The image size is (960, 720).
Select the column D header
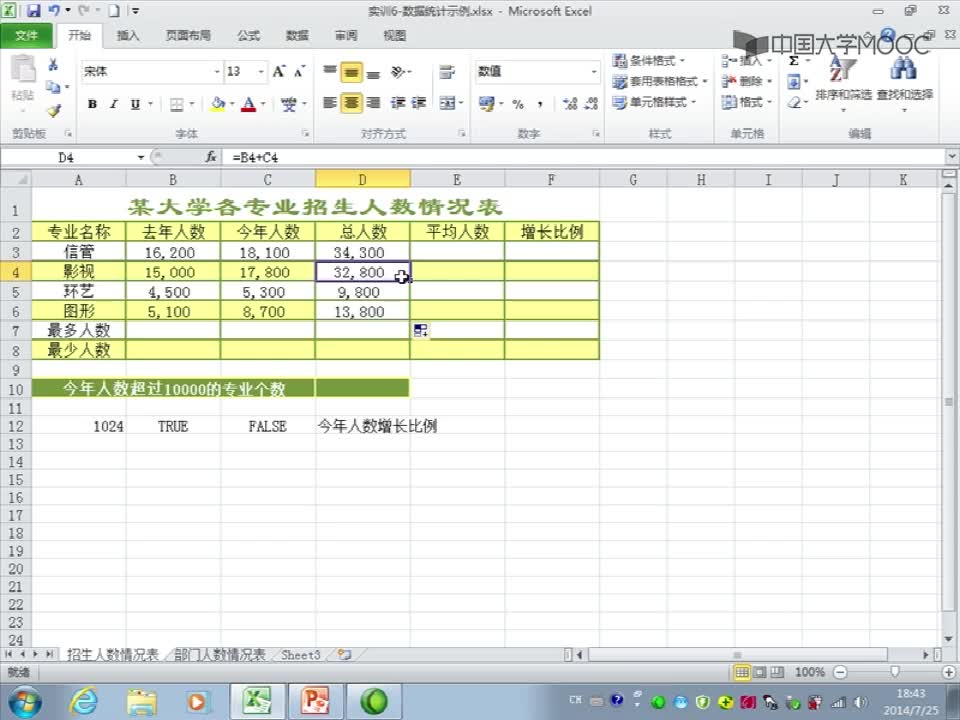coord(362,179)
